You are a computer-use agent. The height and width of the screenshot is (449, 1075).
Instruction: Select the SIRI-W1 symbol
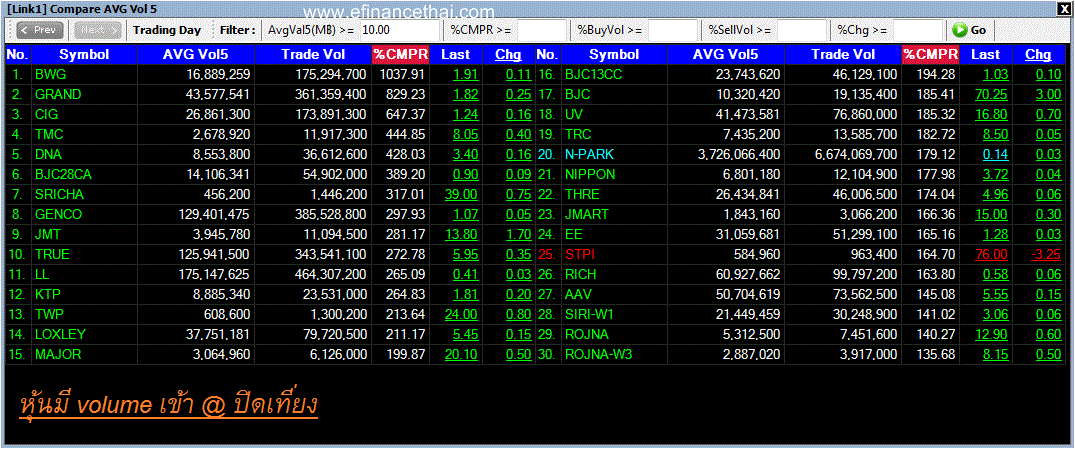(589, 315)
